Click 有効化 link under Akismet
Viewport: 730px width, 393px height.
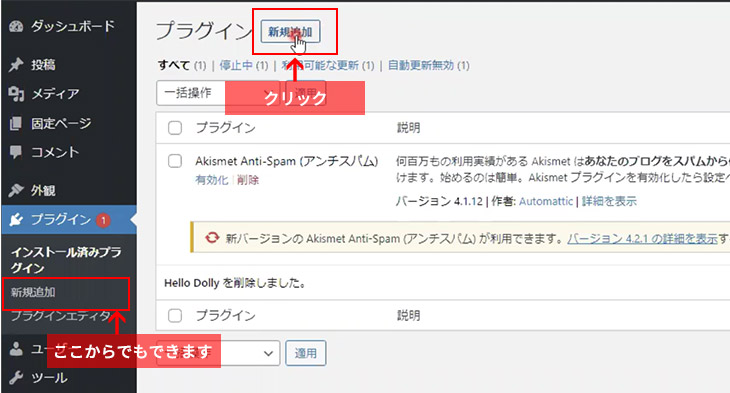[212, 180]
